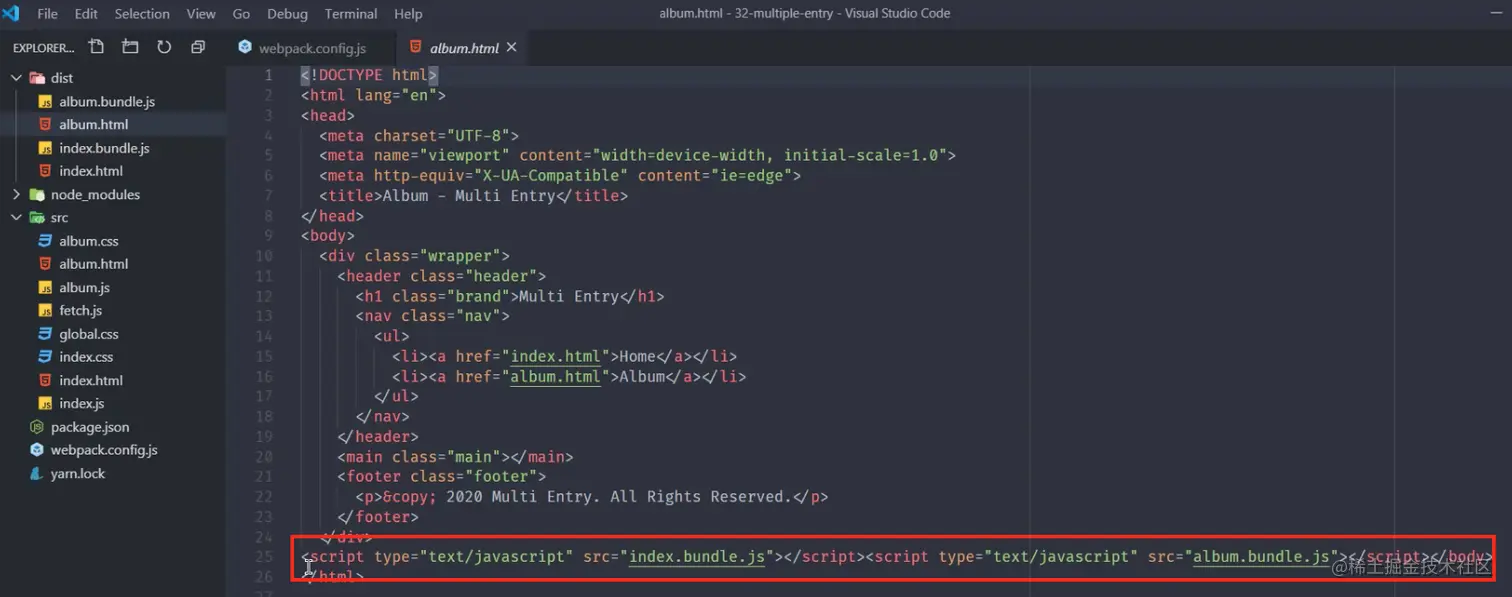The height and width of the screenshot is (597, 1512).
Task: Open index.bundle.js in dist
Action: click(104, 148)
